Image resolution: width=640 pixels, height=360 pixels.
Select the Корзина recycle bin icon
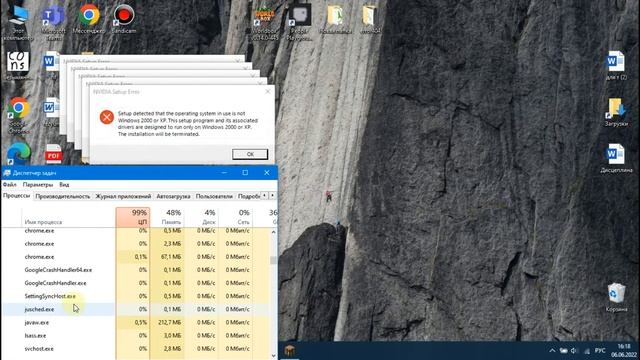click(616, 297)
